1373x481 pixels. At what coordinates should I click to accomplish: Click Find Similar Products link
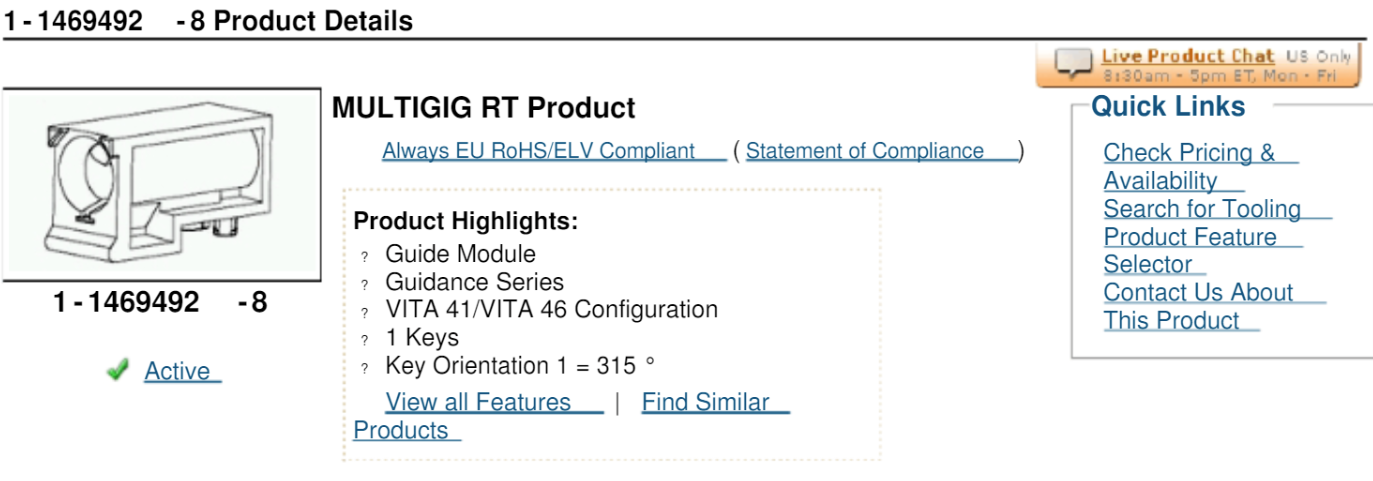[571, 416]
